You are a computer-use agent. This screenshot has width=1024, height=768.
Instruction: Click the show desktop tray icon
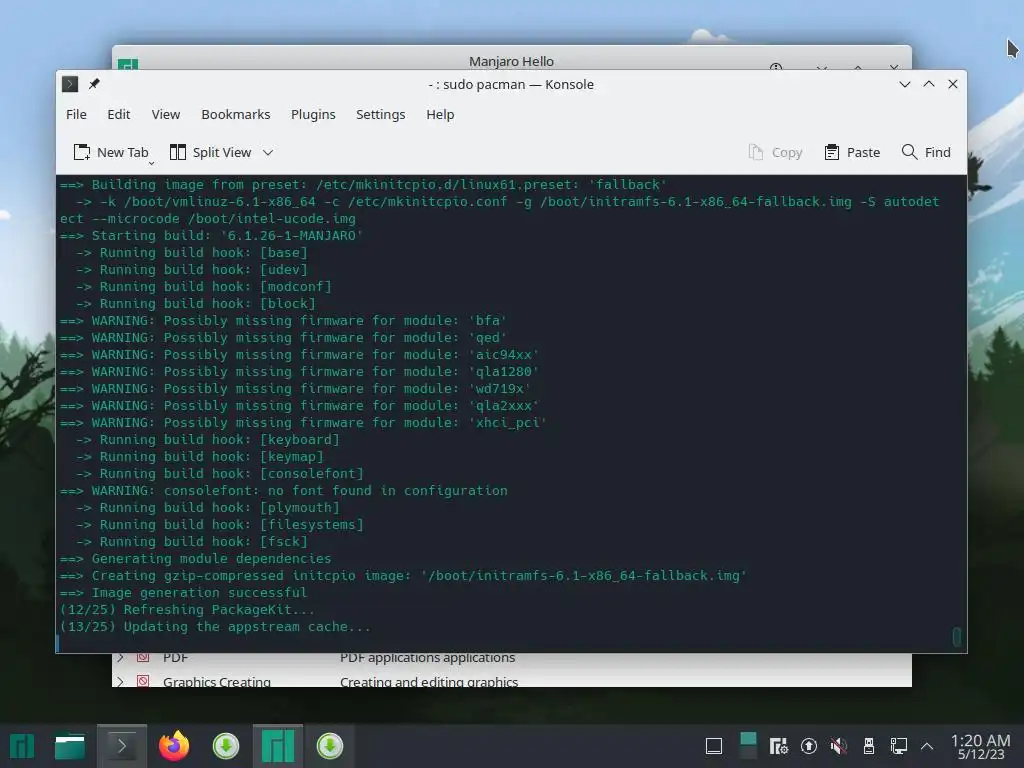click(714, 746)
